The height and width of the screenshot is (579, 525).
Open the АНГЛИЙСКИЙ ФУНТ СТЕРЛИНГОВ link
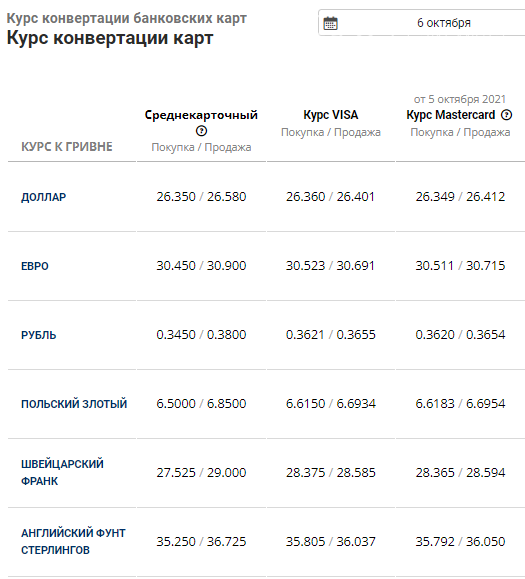tap(73, 542)
